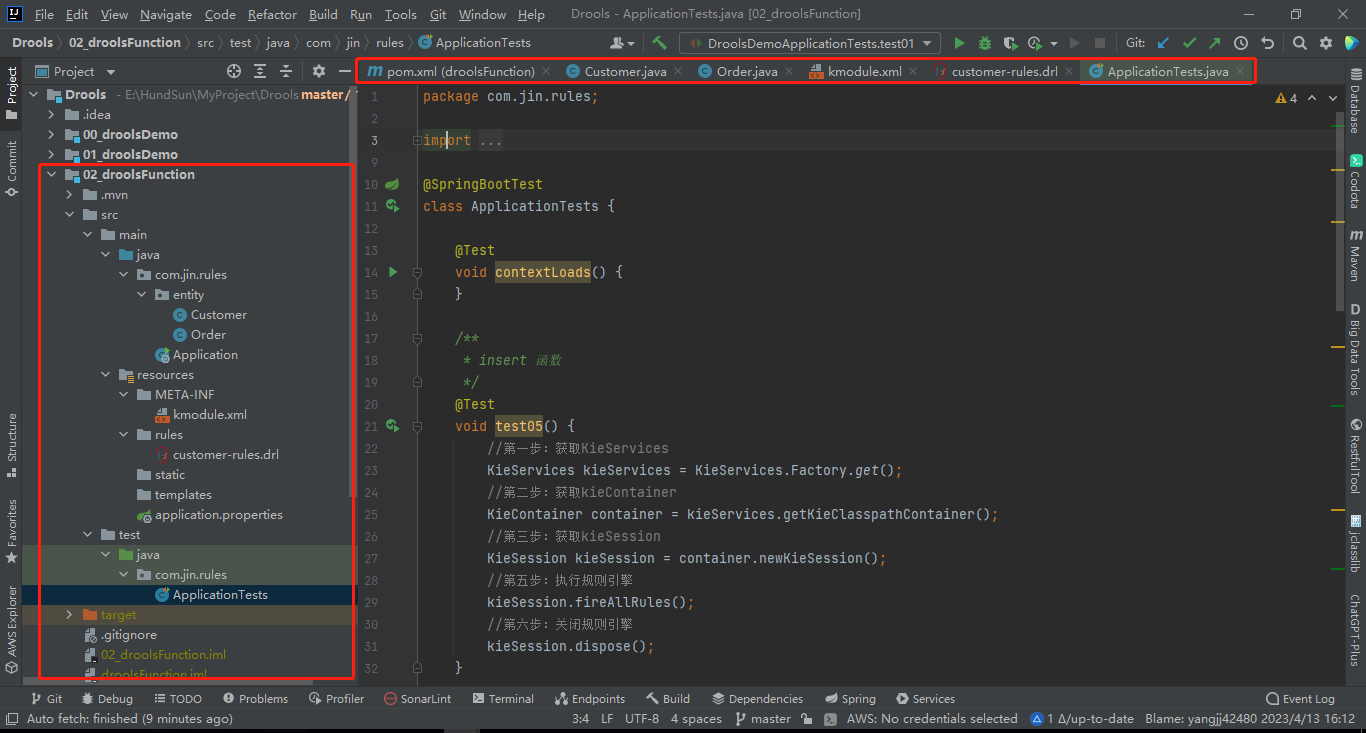The width and height of the screenshot is (1366, 733).
Task: Click Collapse All in Project panel toolbar
Action: pyautogui.click(x=286, y=71)
